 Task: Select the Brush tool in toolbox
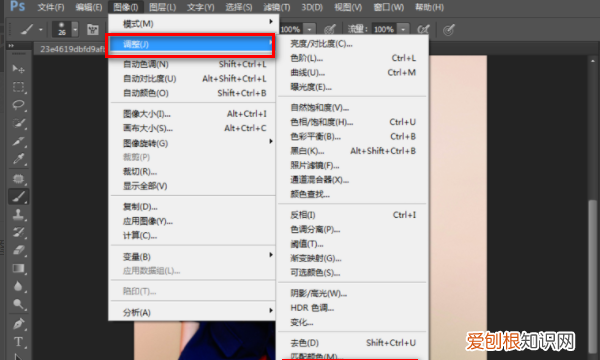point(18,197)
